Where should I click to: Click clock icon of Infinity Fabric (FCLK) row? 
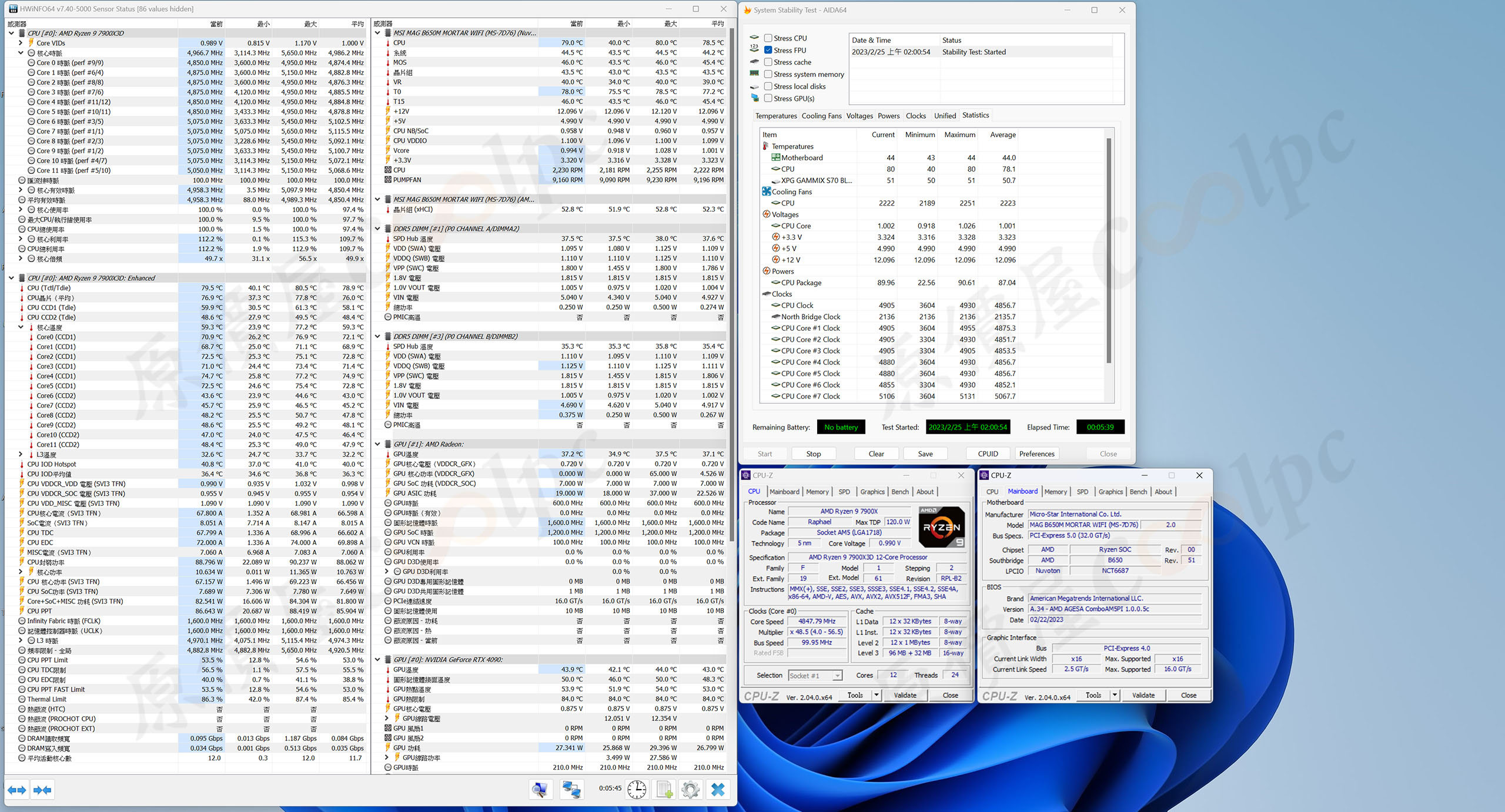22,621
